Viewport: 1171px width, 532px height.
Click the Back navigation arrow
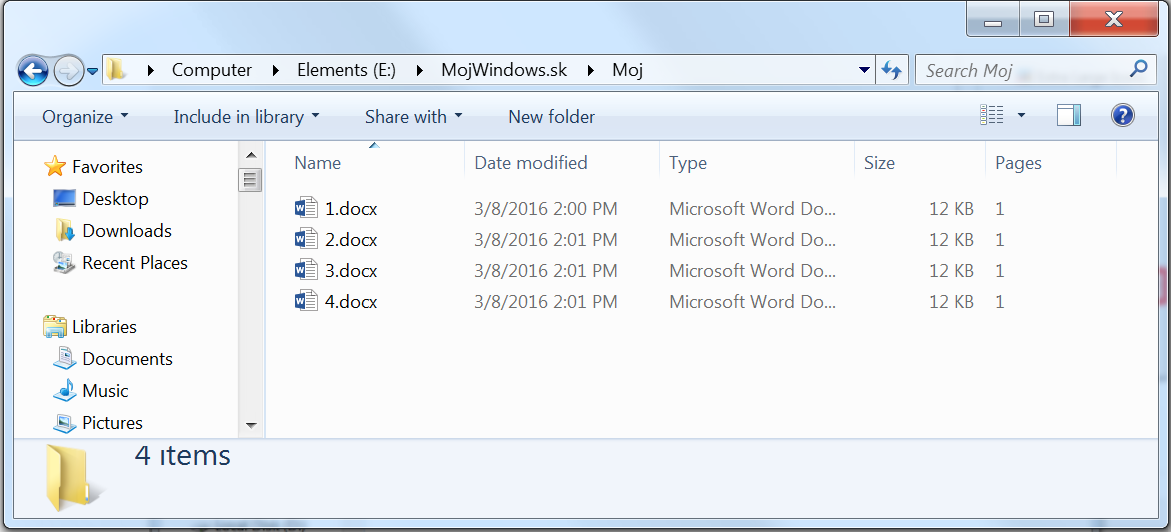click(x=33, y=72)
